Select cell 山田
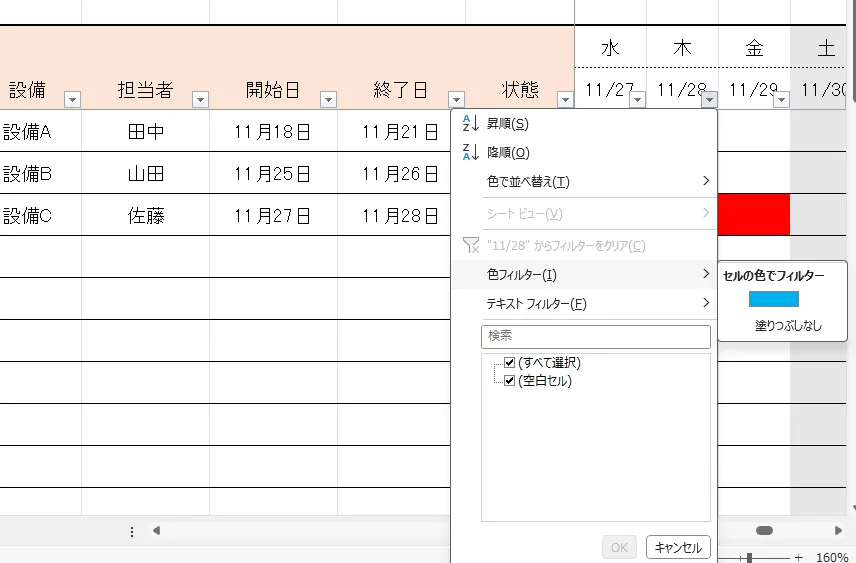The width and height of the screenshot is (856, 563). tap(146, 174)
